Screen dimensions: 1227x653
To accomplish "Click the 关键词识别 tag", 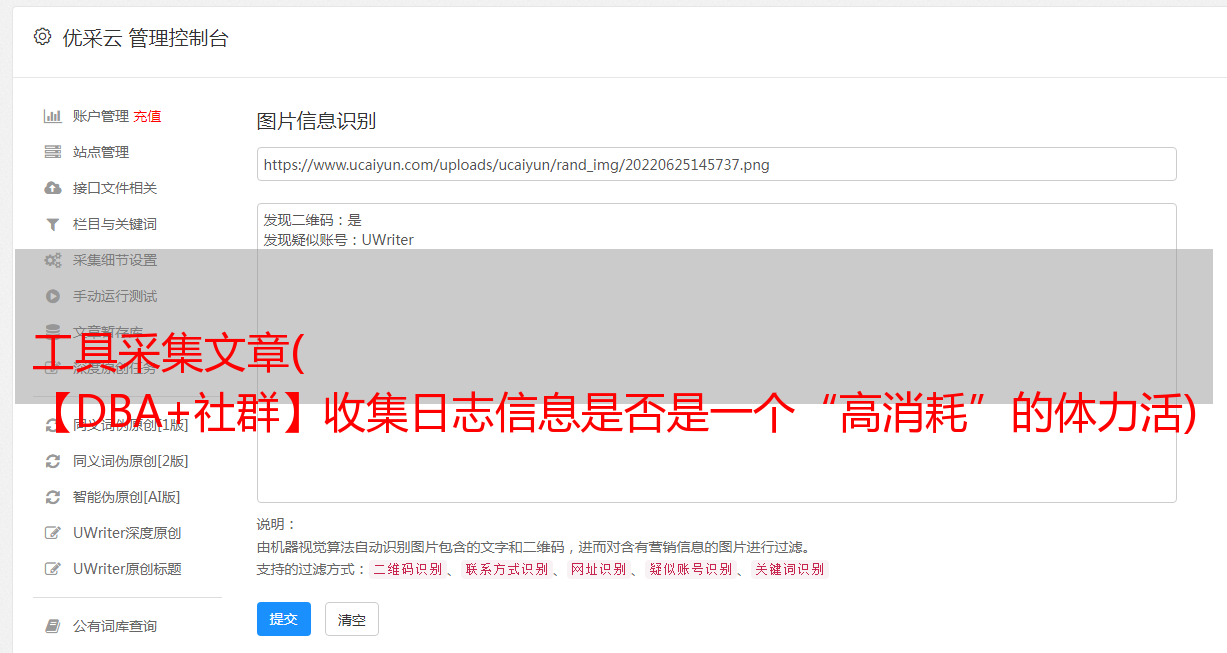I will [x=790, y=569].
